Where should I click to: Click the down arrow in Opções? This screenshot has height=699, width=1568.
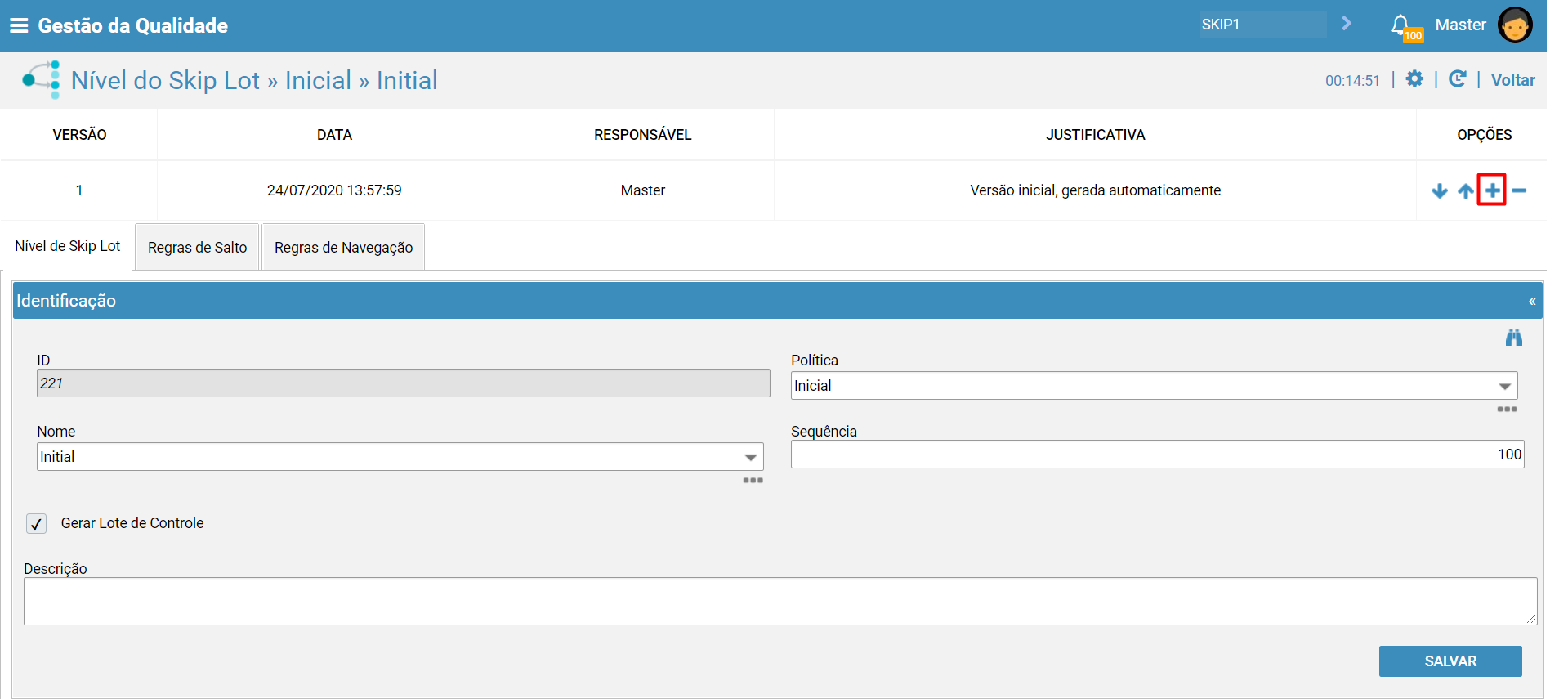coord(1440,190)
